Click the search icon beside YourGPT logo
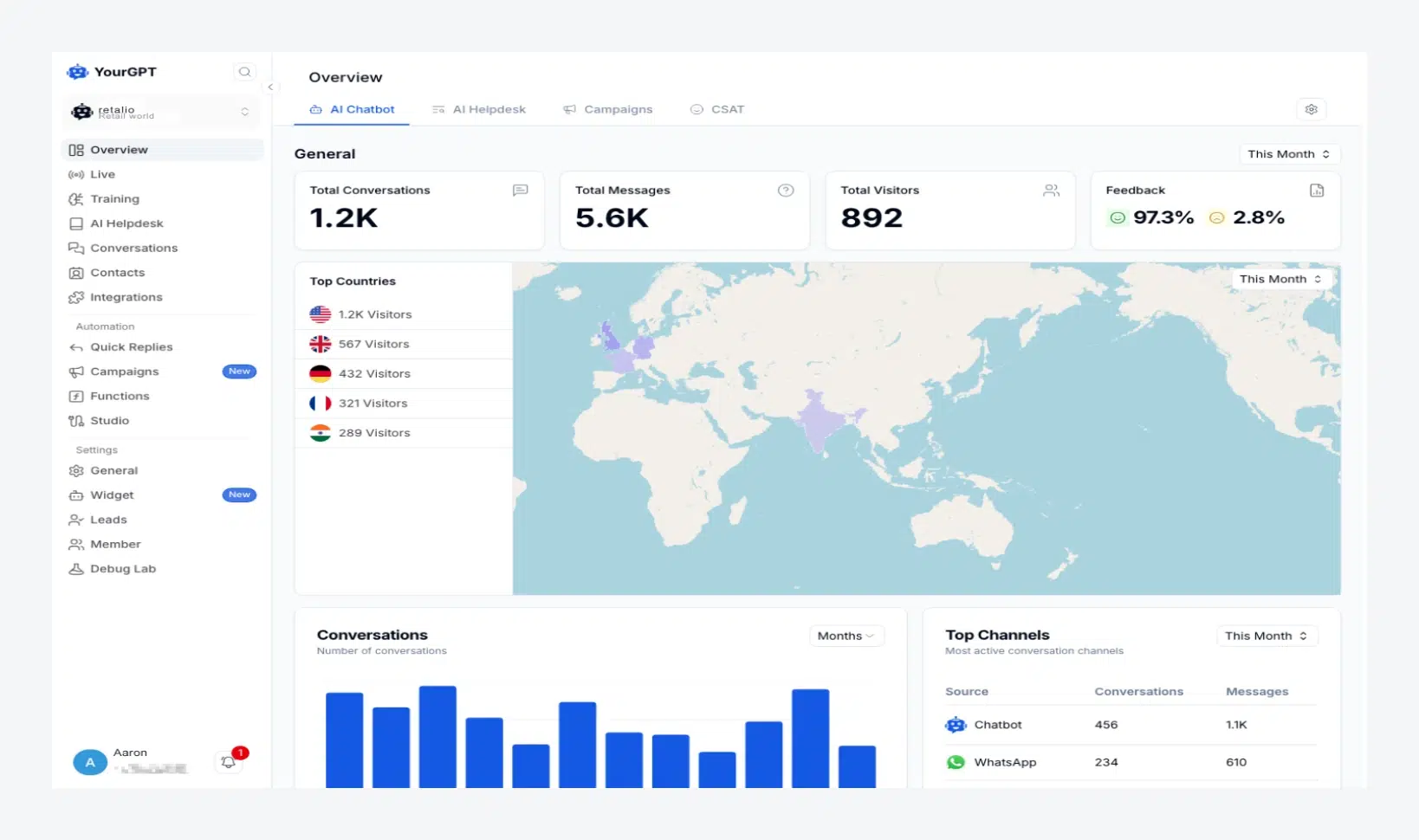The height and width of the screenshot is (840, 1419). pyautogui.click(x=244, y=72)
